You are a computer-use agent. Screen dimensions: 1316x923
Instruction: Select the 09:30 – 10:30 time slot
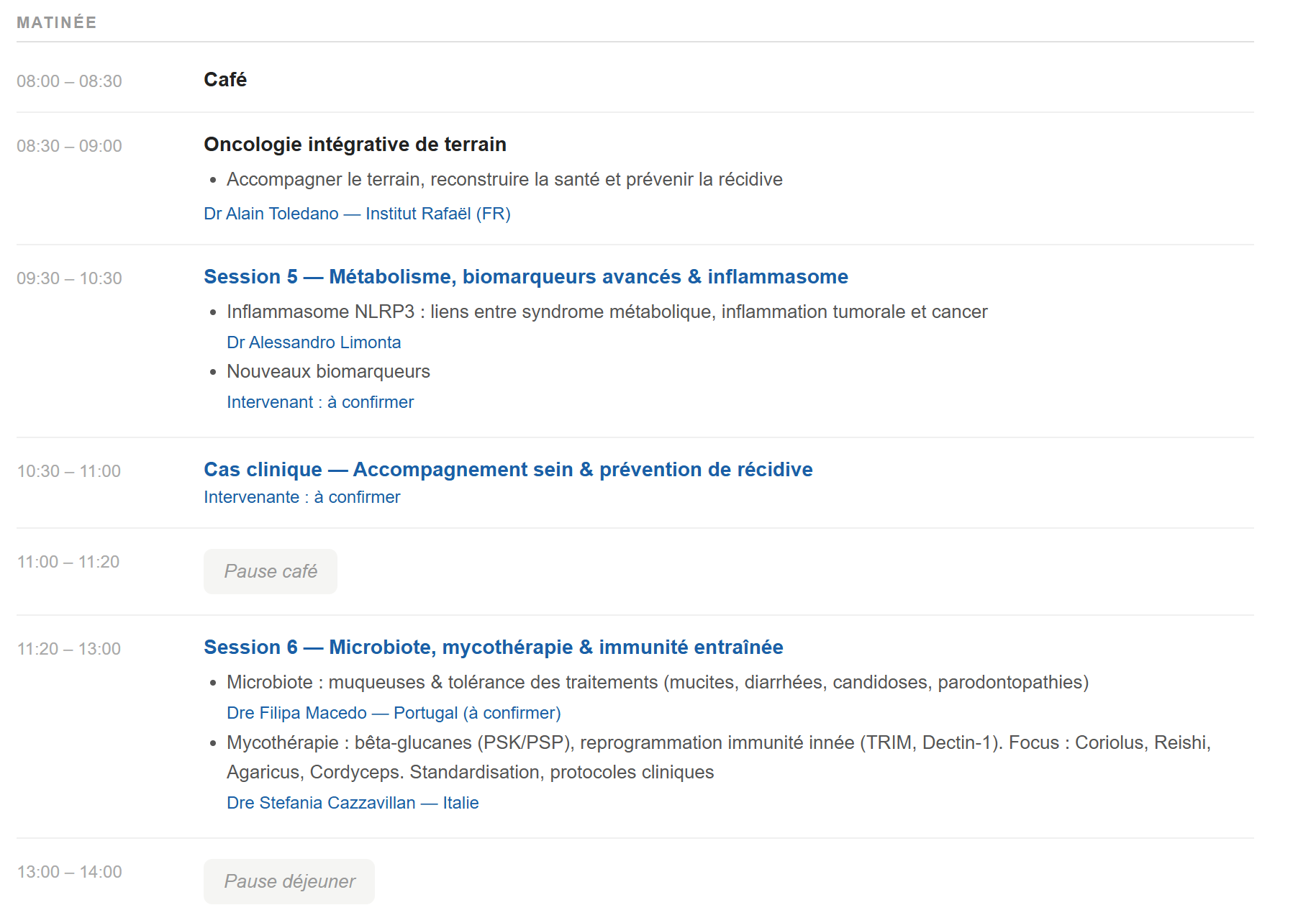click(69, 278)
